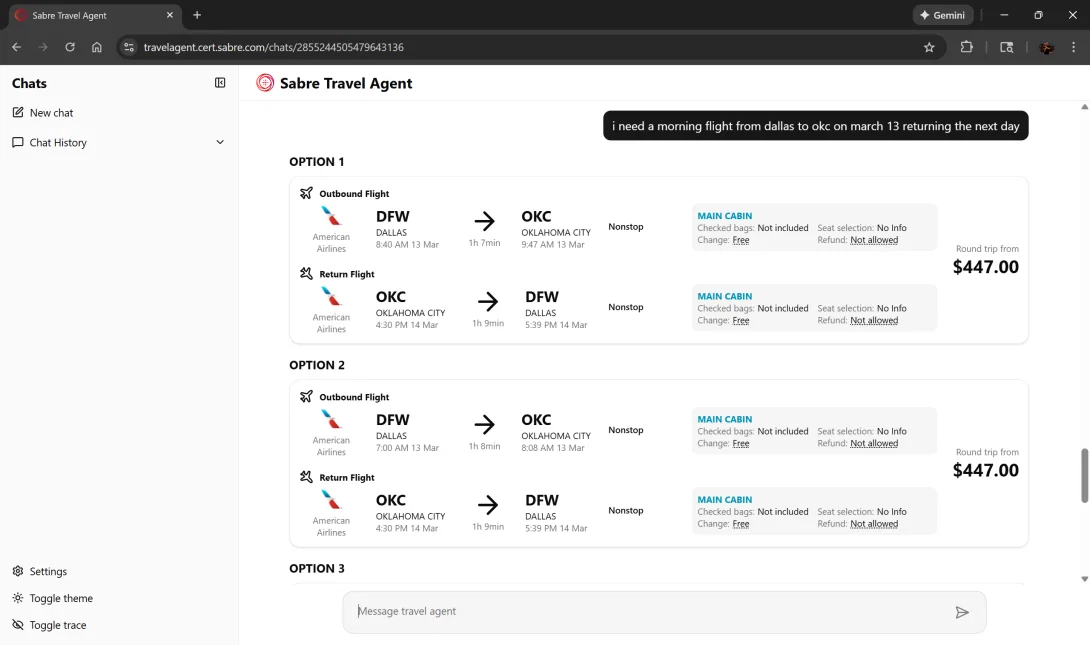
Task: Send the message with the arrow icon
Action: [961, 612]
